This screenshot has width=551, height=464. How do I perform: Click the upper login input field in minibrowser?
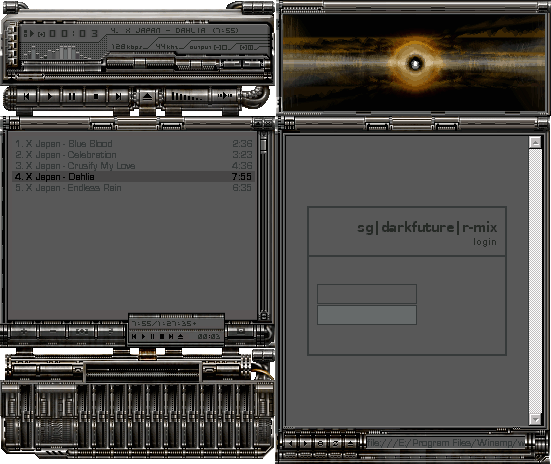[367, 294]
